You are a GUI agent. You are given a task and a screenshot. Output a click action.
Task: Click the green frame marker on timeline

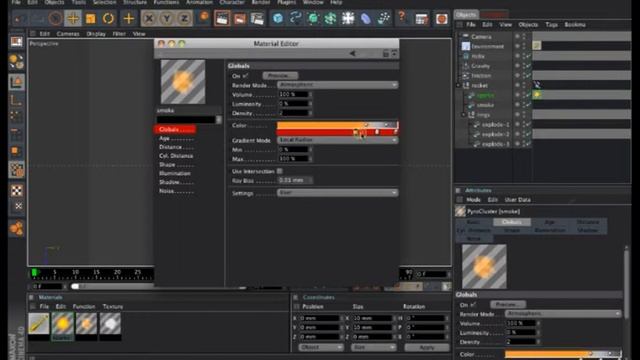click(x=35, y=272)
